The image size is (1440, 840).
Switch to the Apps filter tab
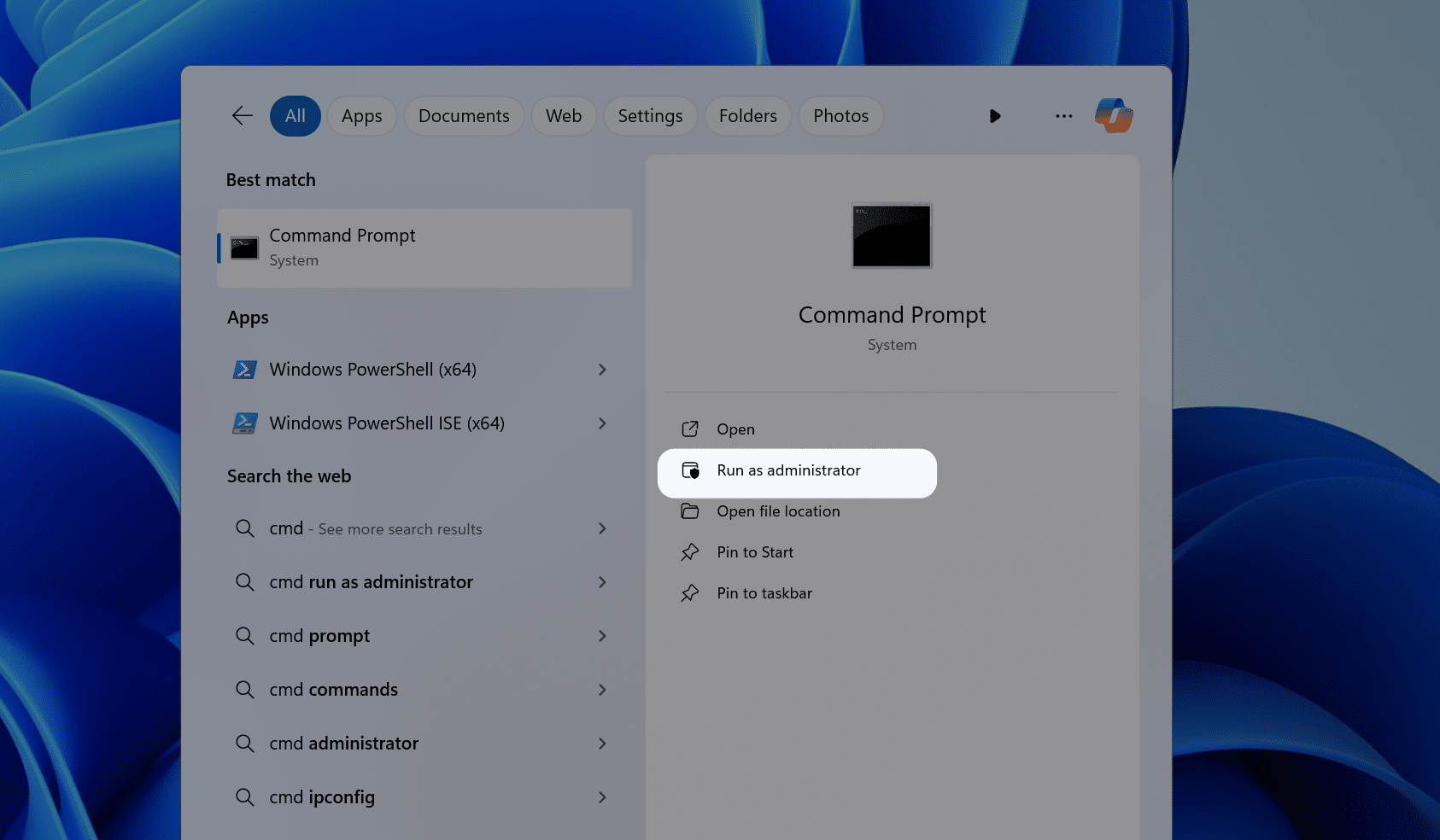pos(362,116)
